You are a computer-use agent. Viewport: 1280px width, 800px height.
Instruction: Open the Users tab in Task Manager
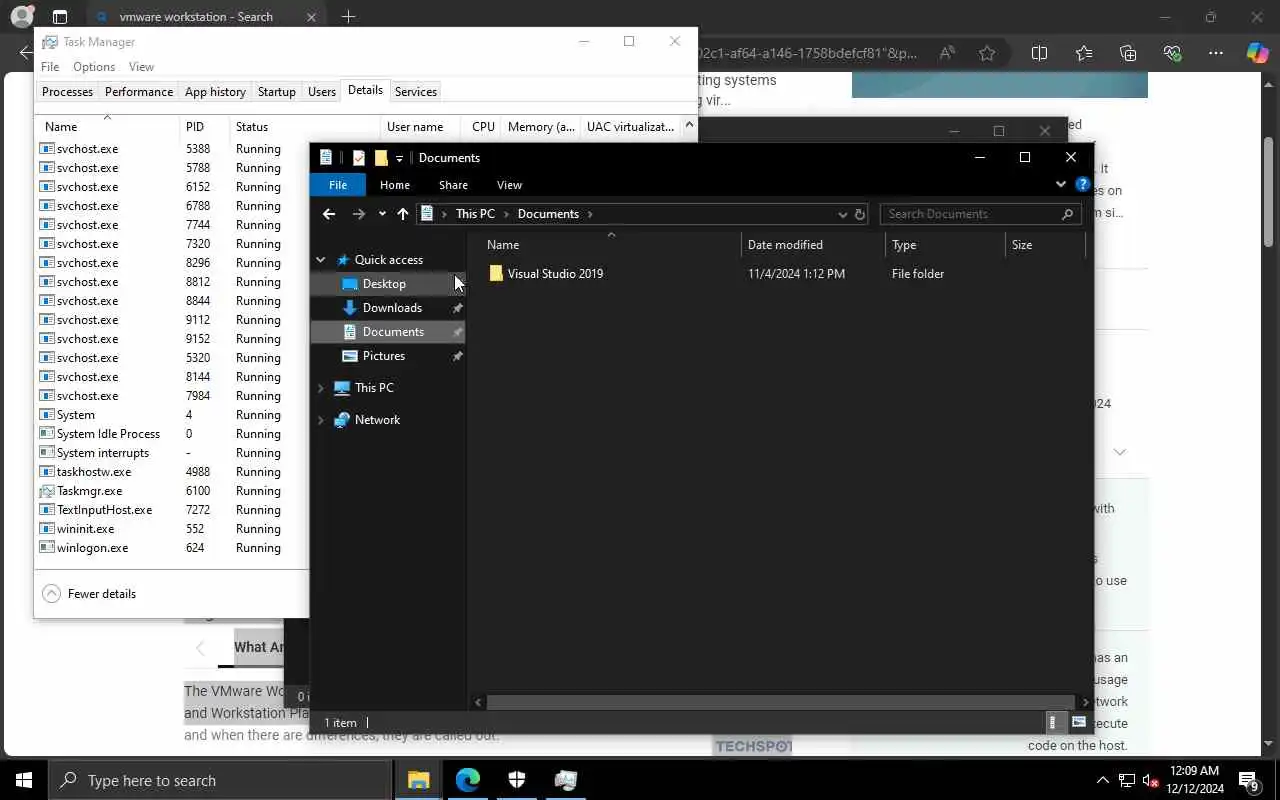[x=322, y=92]
